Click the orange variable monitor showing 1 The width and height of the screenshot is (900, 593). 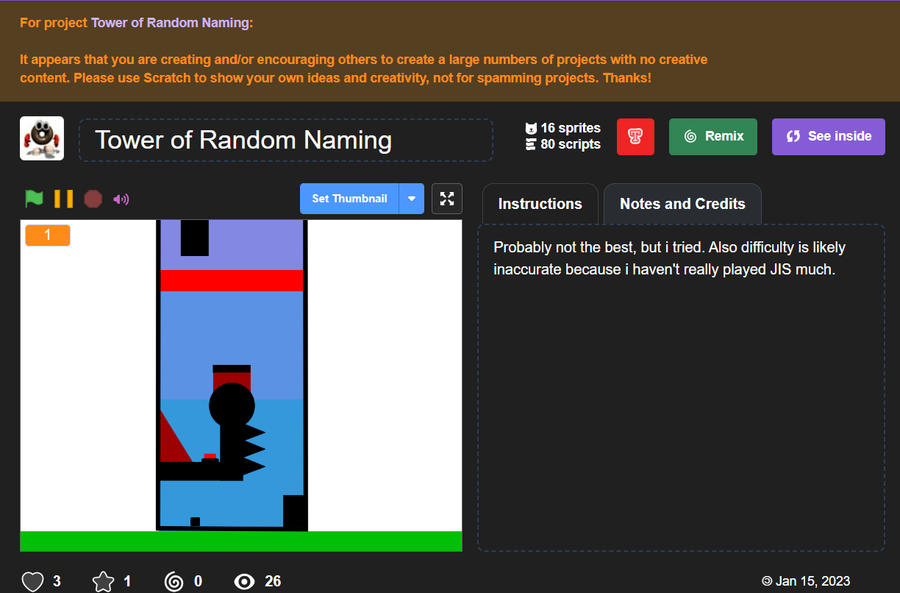coord(48,235)
